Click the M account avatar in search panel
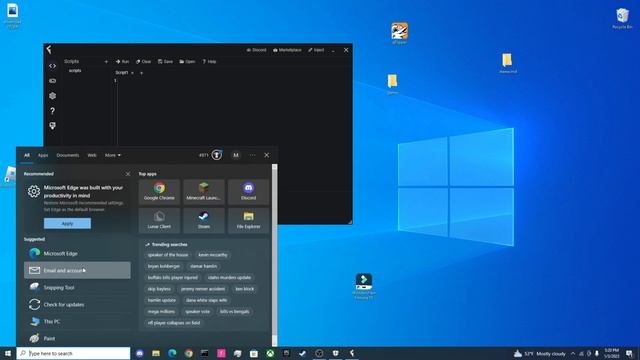The image size is (640, 360). point(236,155)
